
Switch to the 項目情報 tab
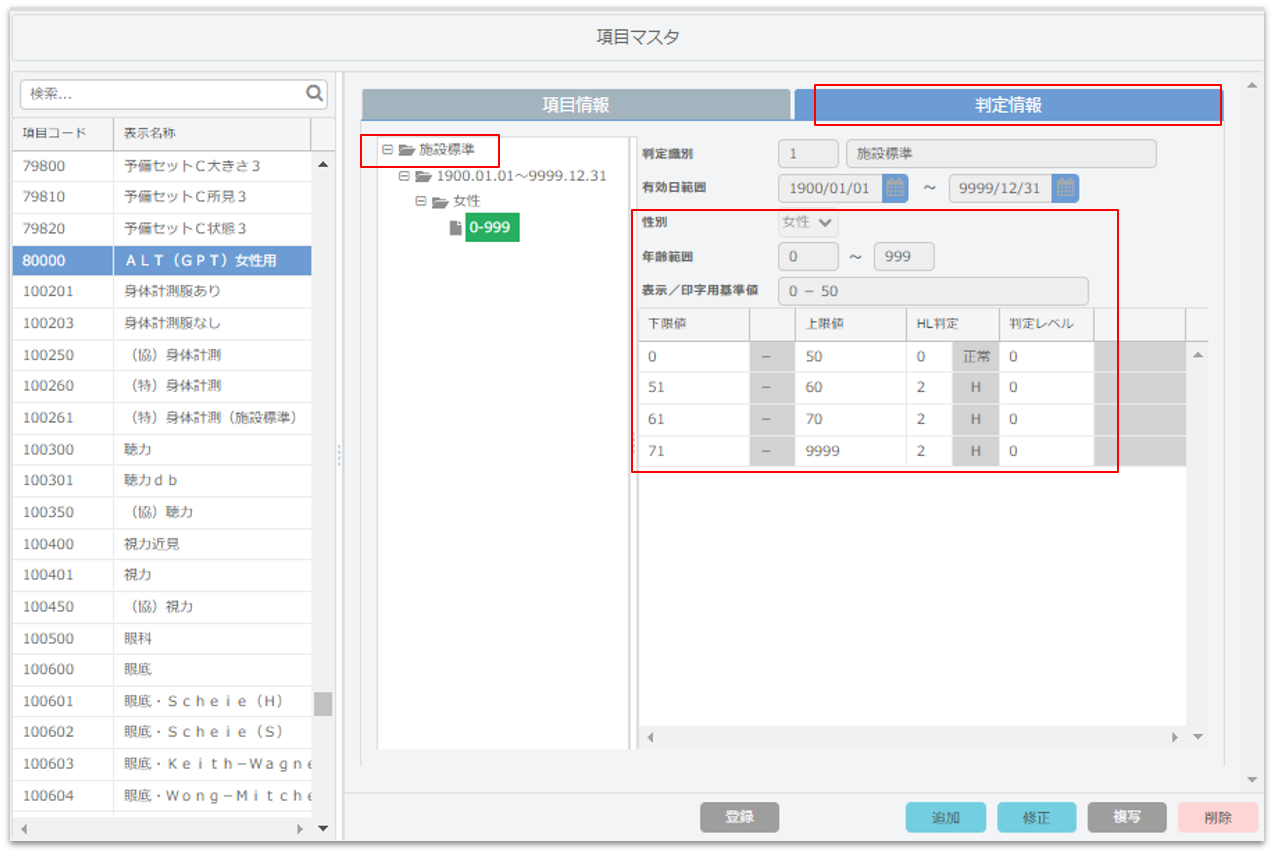pyautogui.click(x=576, y=105)
